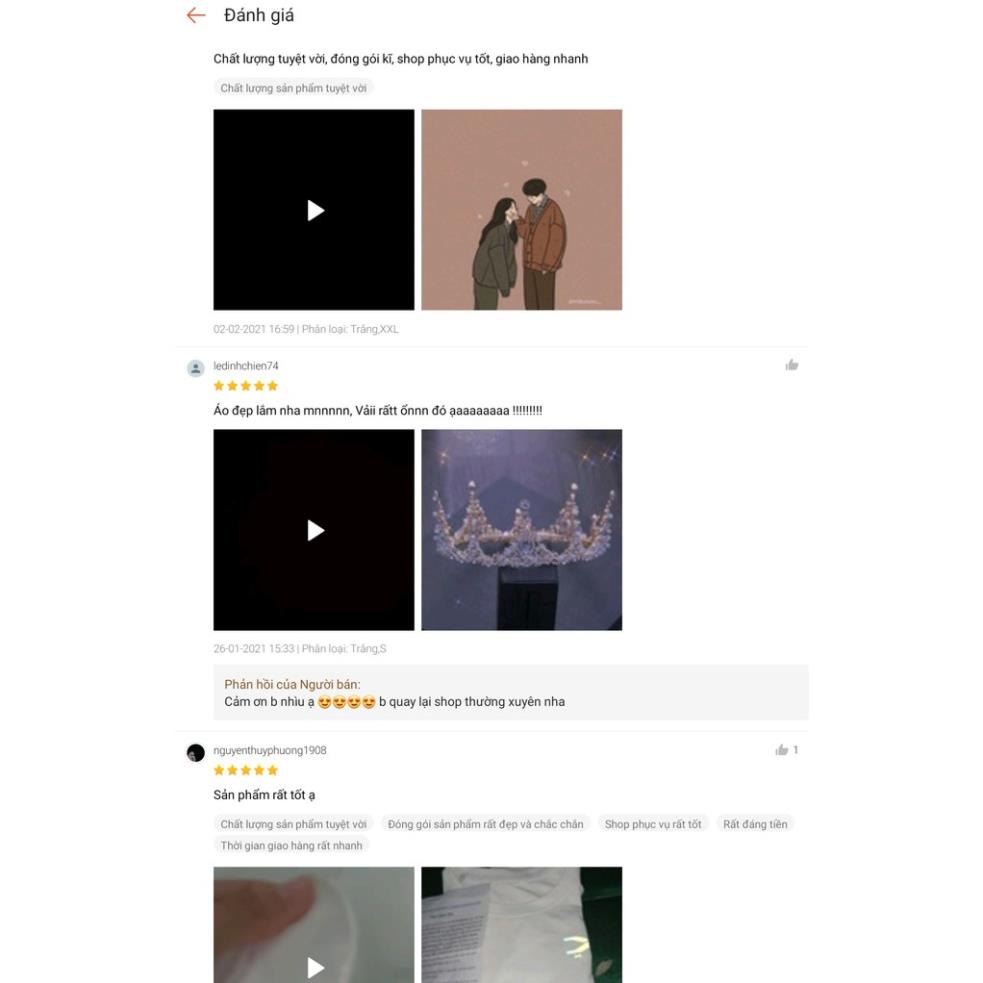The width and height of the screenshot is (983, 983).
Task: Select the 'Rất đáng tiền' tag
Action: pyautogui.click(x=755, y=824)
